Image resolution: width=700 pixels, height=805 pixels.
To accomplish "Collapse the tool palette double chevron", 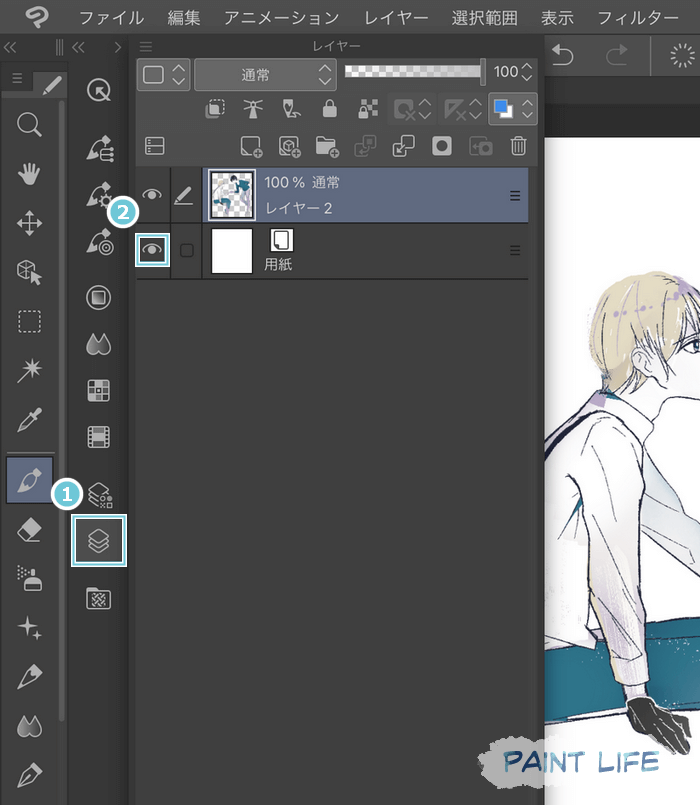I will pos(10,48).
